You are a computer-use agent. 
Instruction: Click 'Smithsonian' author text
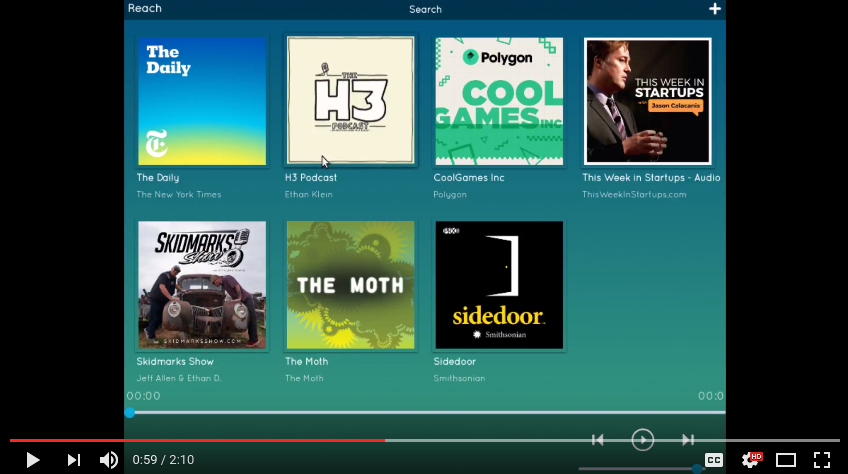pos(459,378)
